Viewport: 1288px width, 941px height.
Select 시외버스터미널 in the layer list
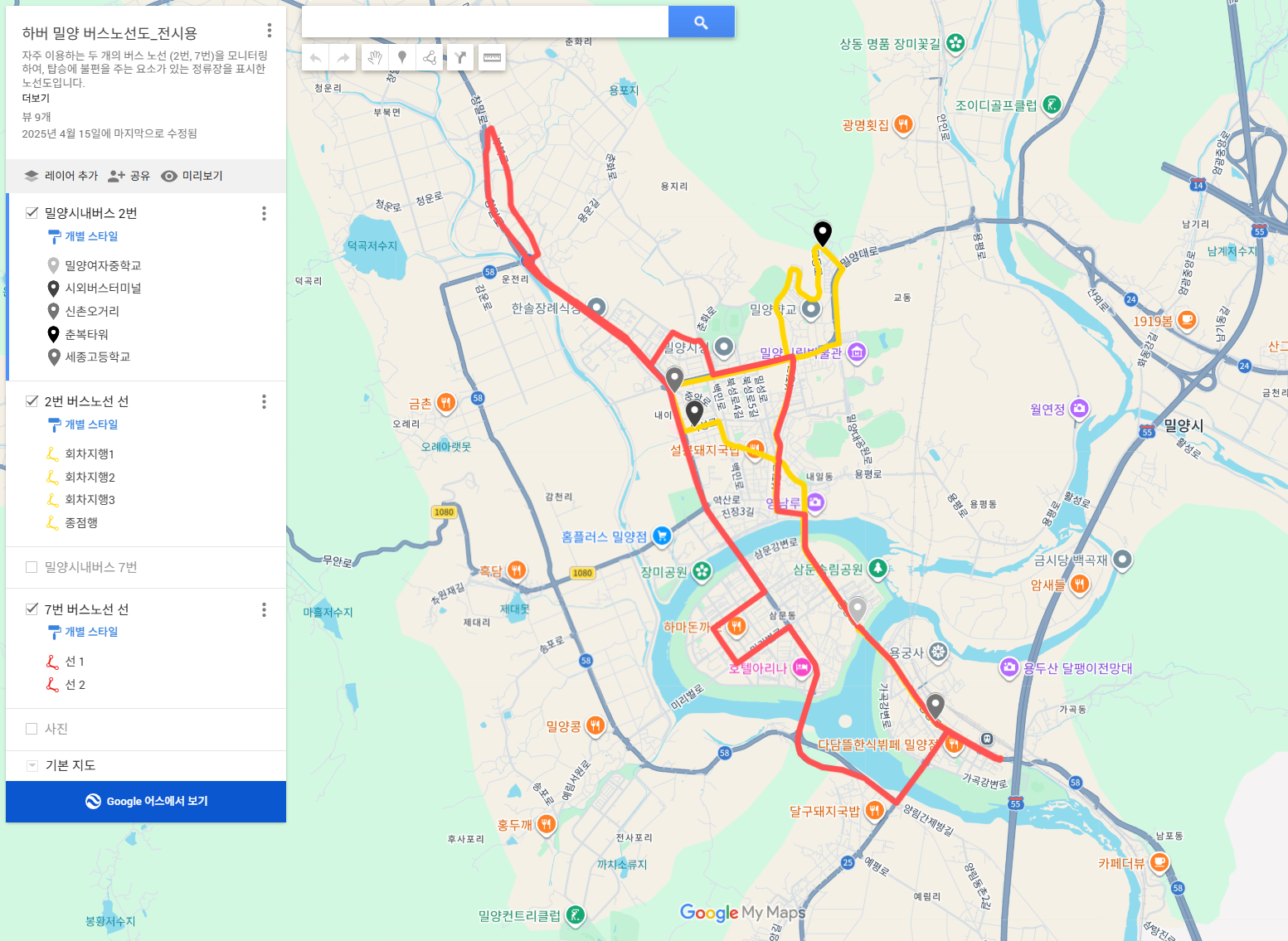[x=103, y=289]
